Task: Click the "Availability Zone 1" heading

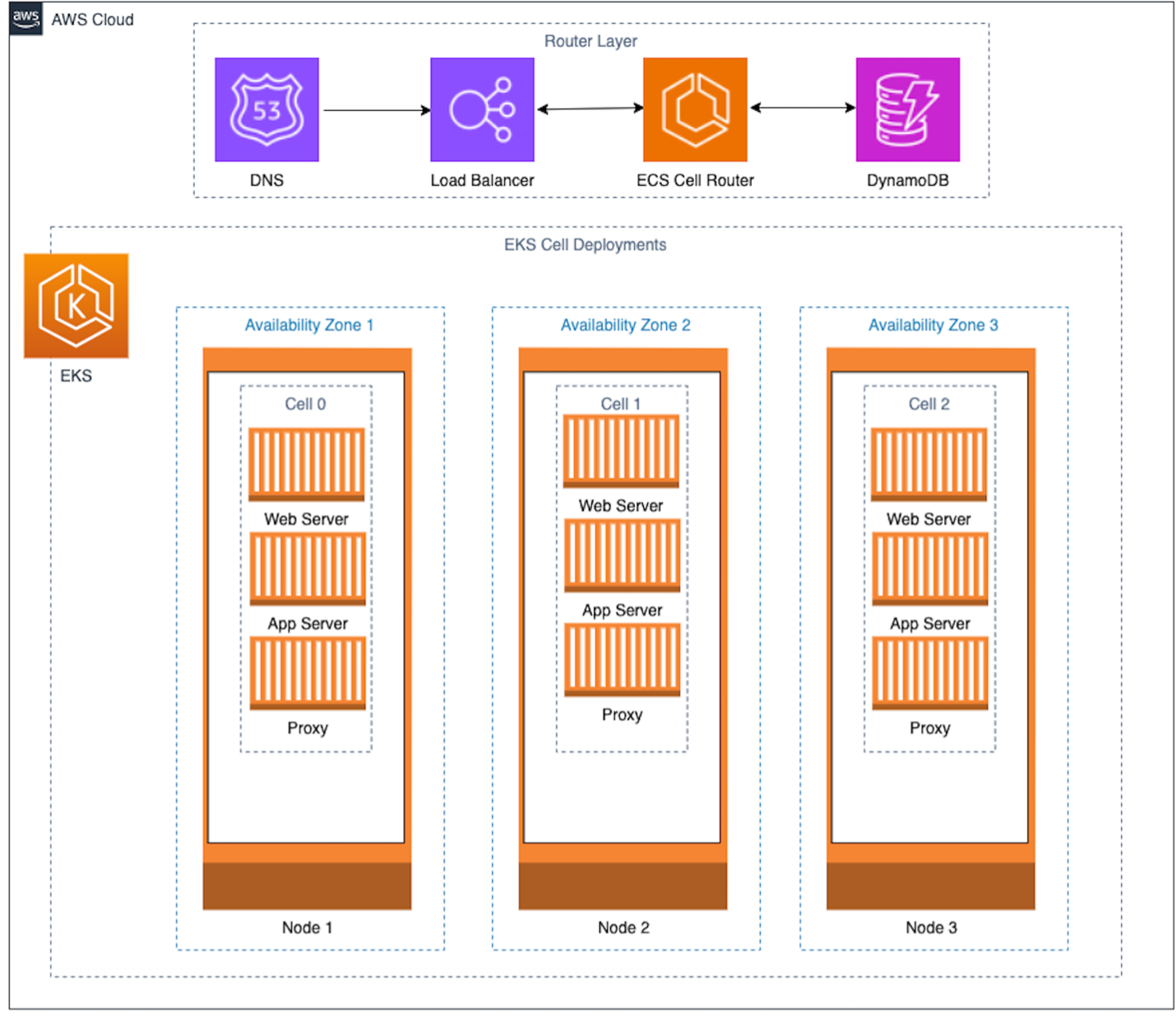Action: pos(309,325)
